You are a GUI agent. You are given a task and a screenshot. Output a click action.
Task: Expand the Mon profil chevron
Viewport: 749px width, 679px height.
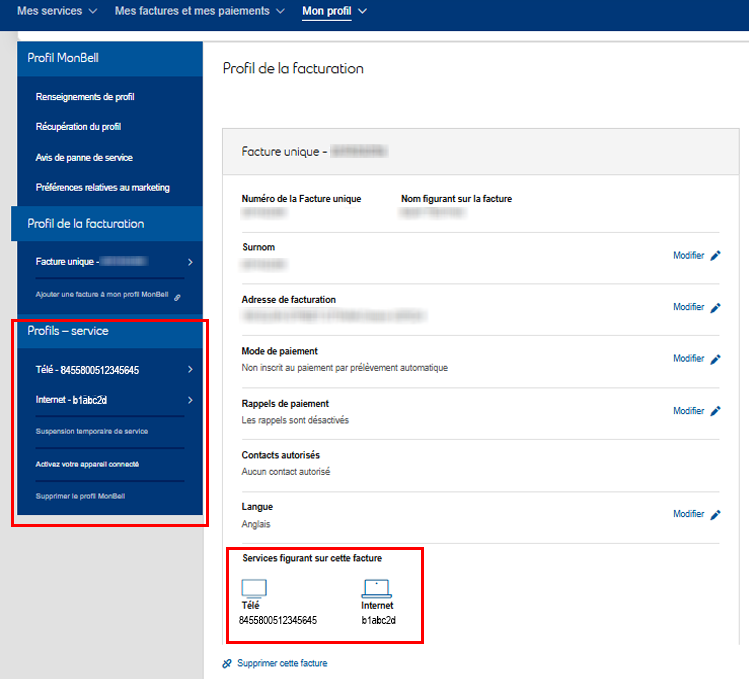pos(363,11)
